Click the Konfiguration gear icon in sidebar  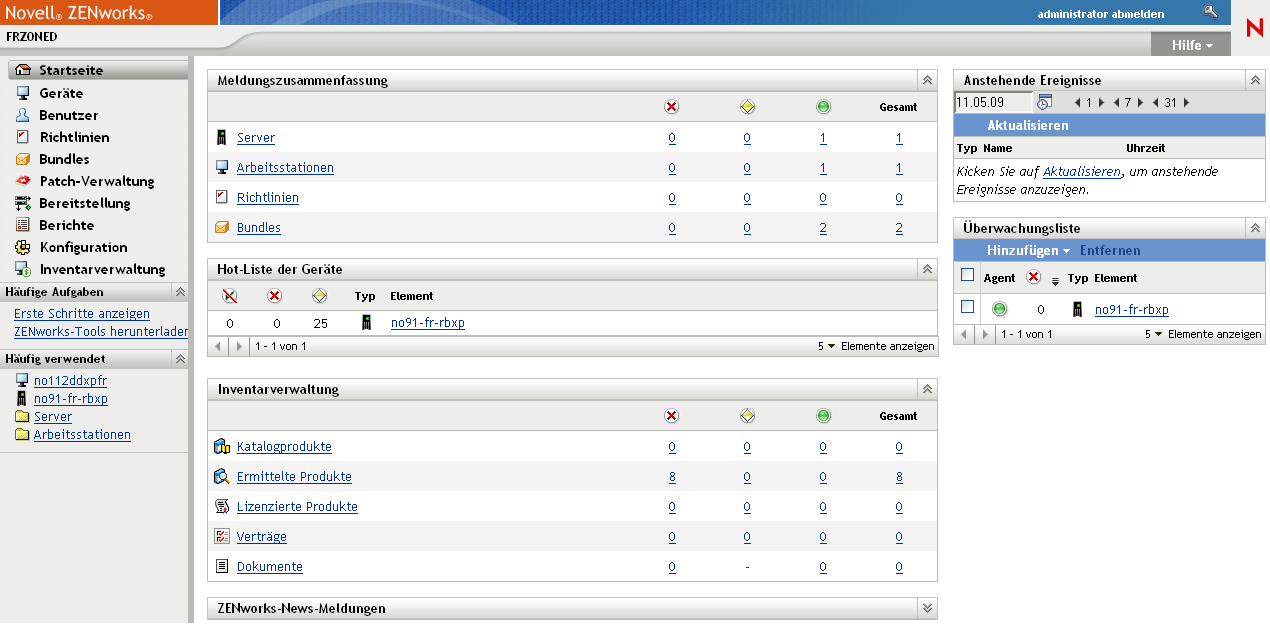coord(23,247)
